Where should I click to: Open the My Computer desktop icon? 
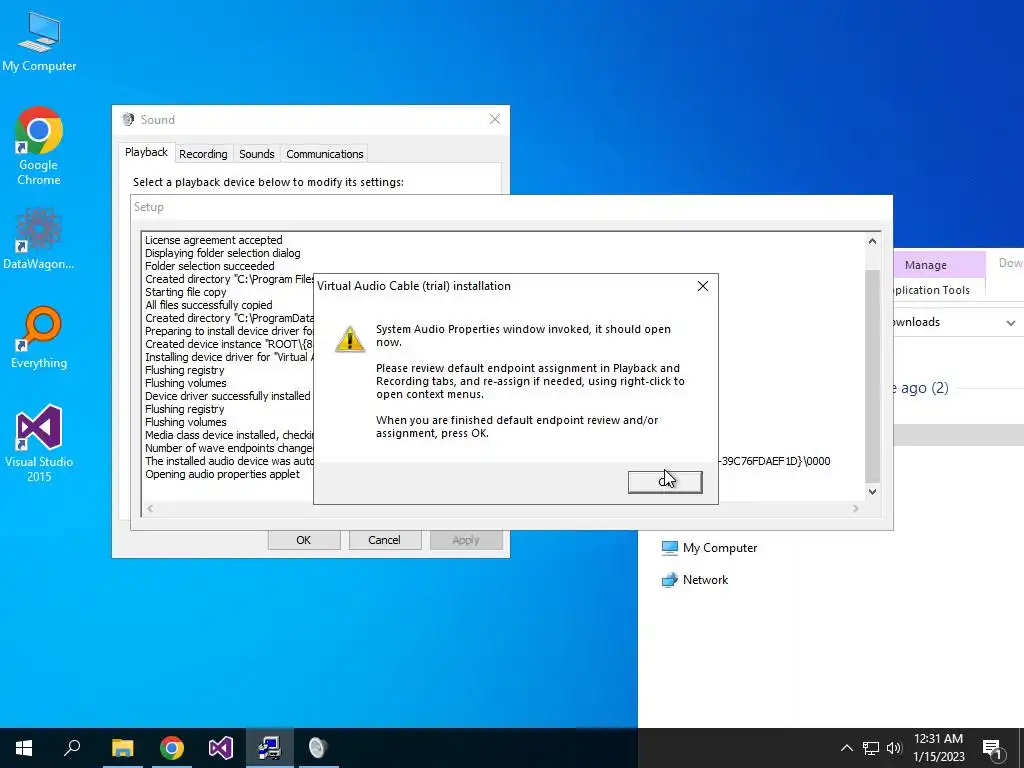[39, 40]
